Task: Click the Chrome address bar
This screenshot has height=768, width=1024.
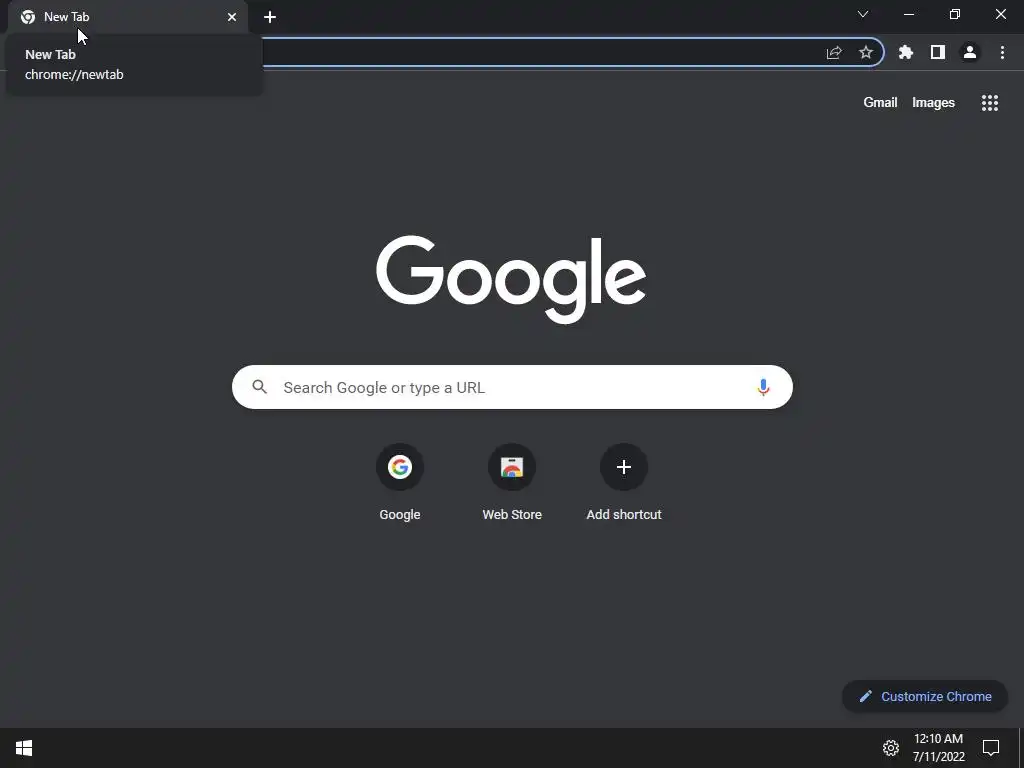Action: (x=542, y=52)
